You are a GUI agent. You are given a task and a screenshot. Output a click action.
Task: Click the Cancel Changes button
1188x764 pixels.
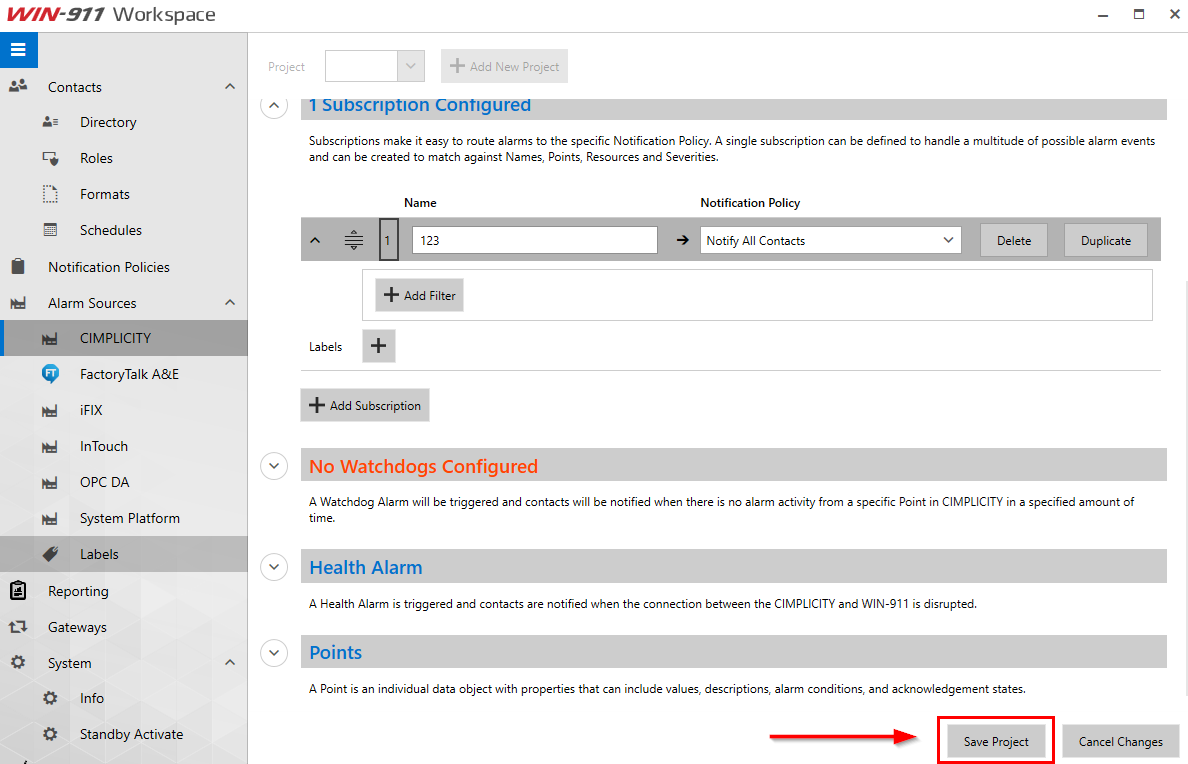(x=1121, y=741)
